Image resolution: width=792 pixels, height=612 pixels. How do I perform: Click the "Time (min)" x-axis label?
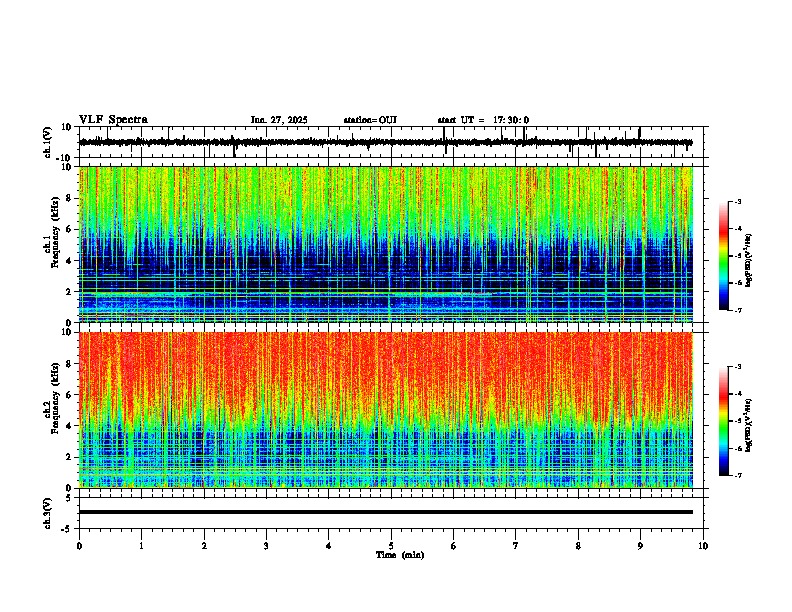coord(400,555)
